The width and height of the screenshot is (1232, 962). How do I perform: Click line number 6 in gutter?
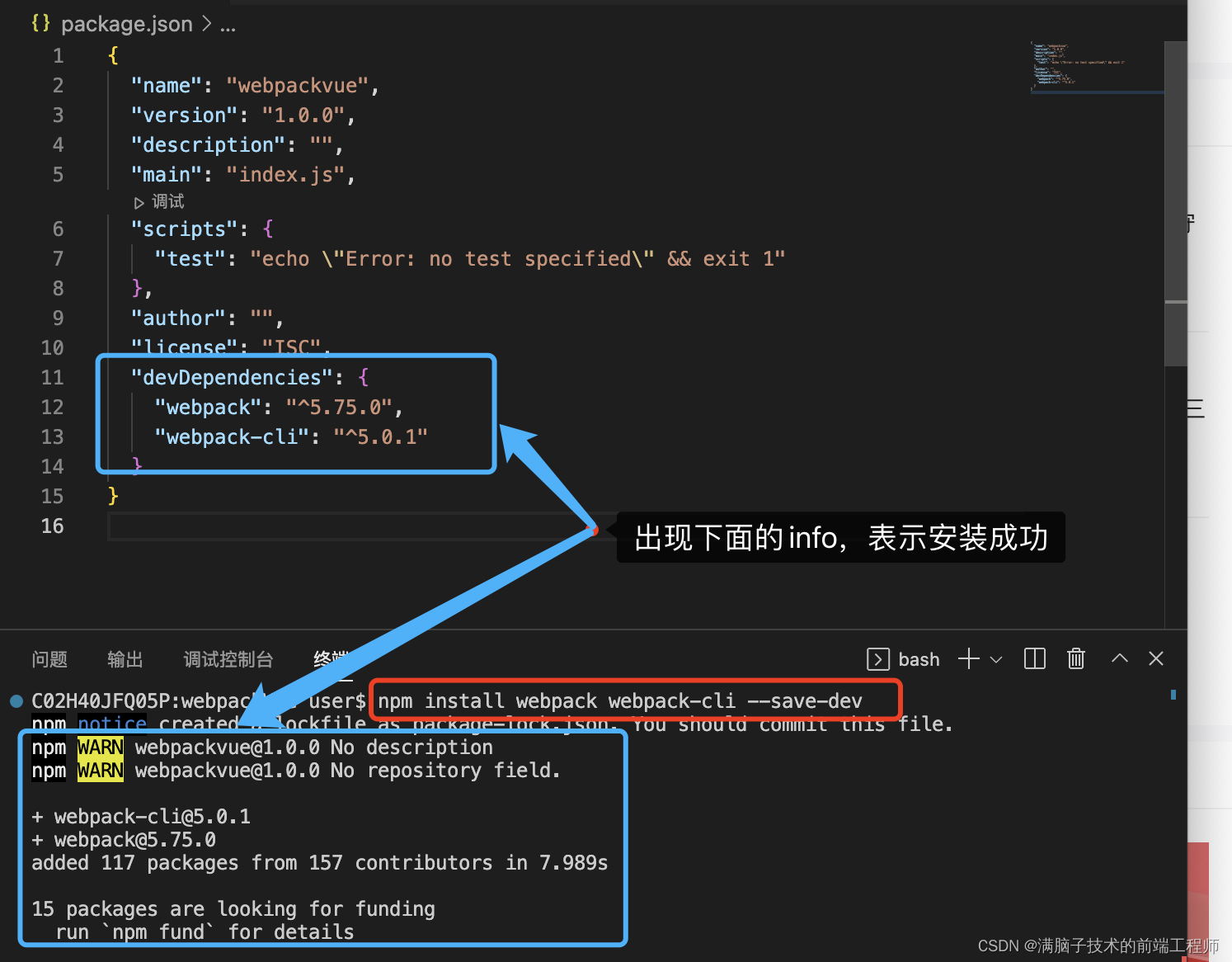tap(58, 229)
